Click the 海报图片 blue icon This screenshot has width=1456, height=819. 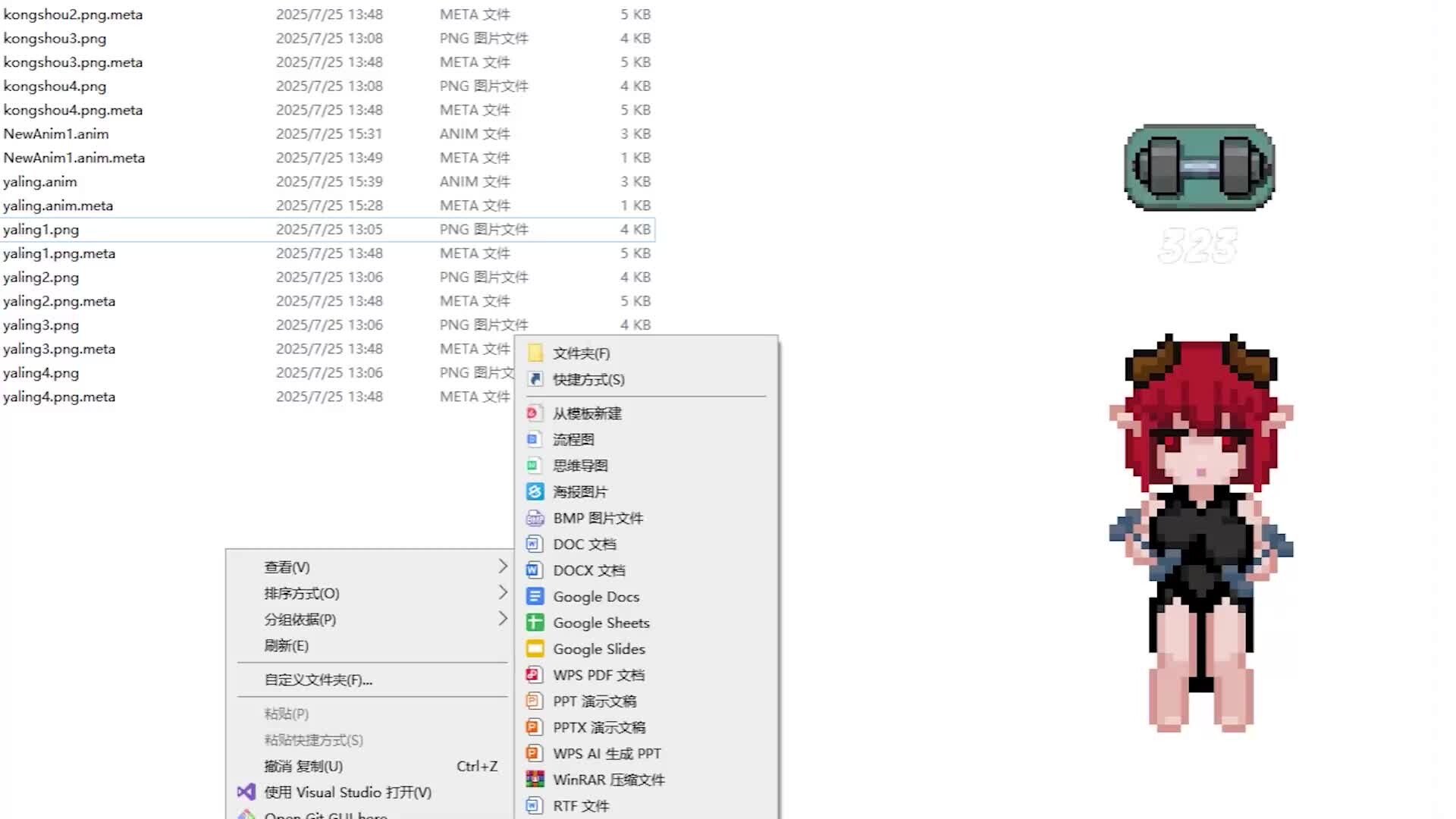click(x=535, y=492)
